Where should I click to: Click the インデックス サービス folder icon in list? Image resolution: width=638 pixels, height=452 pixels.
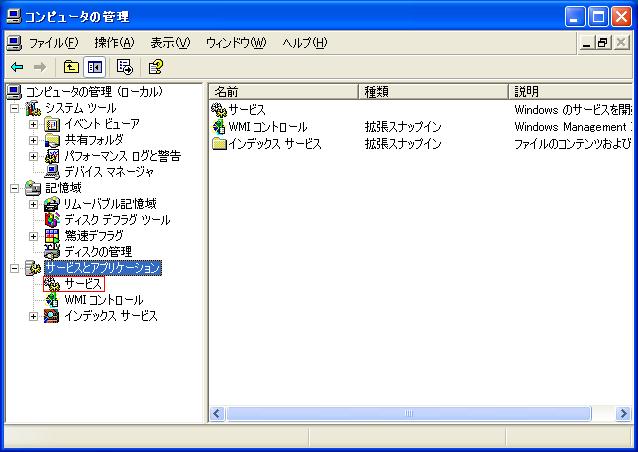click(x=219, y=144)
